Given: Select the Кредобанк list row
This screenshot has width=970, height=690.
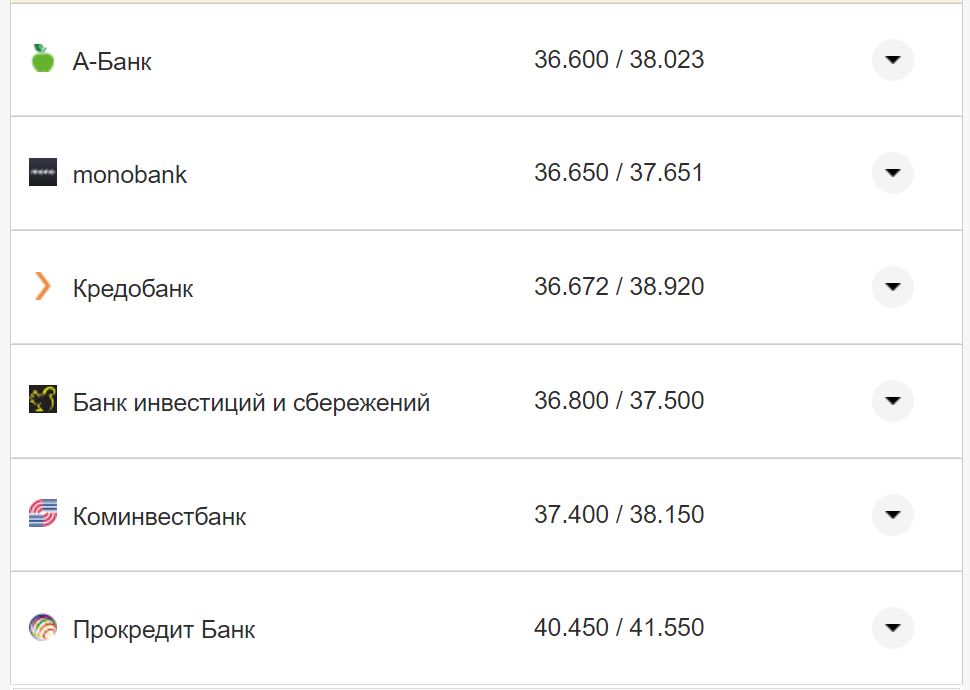Looking at the screenshot, I should click(x=131, y=287).
